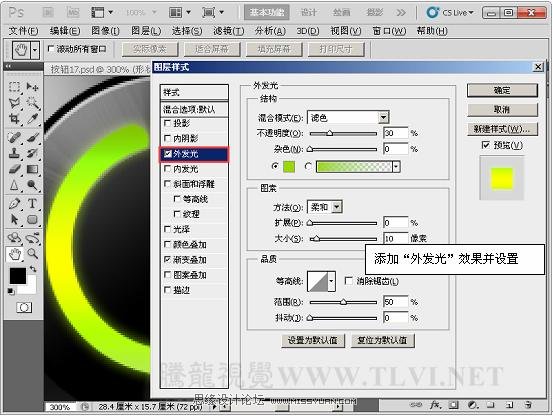The width and height of the screenshot is (553, 416).
Task: Open the 方法 technique dropdown
Action: (x=337, y=207)
